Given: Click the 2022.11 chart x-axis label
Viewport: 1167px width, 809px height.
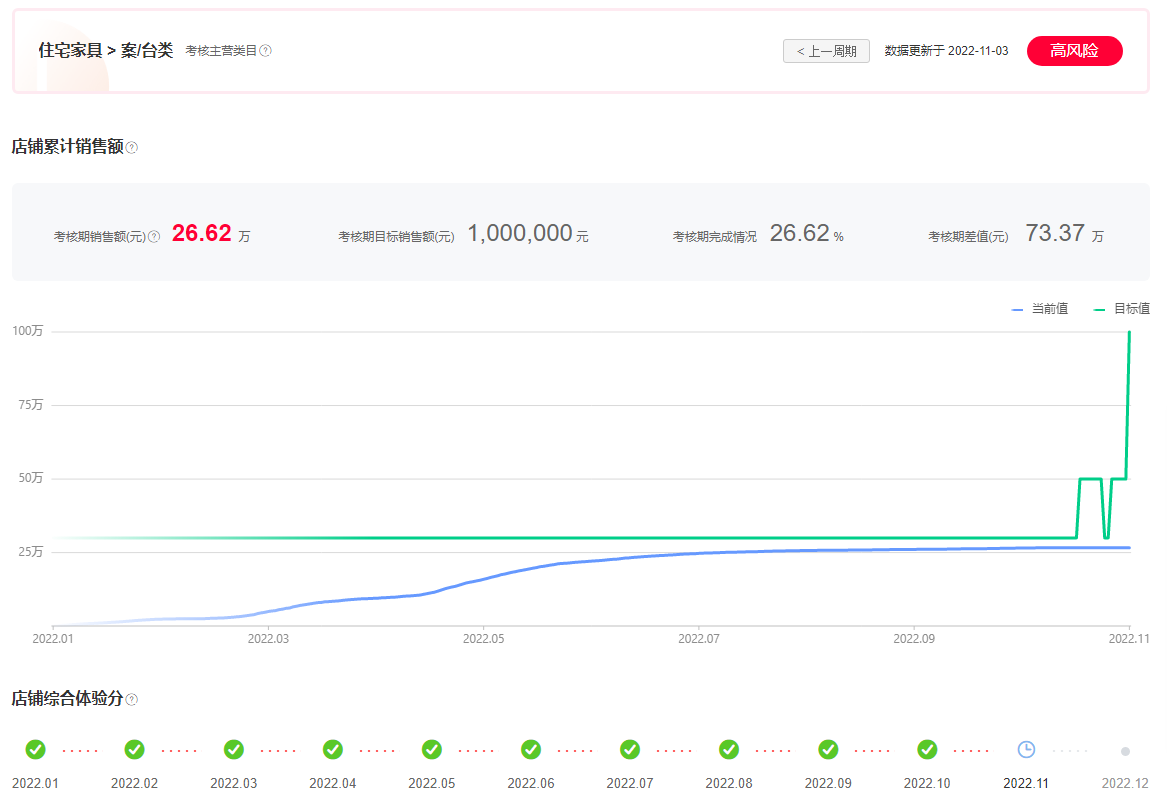Looking at the screenshot, I should click(x=1129, y=639).
